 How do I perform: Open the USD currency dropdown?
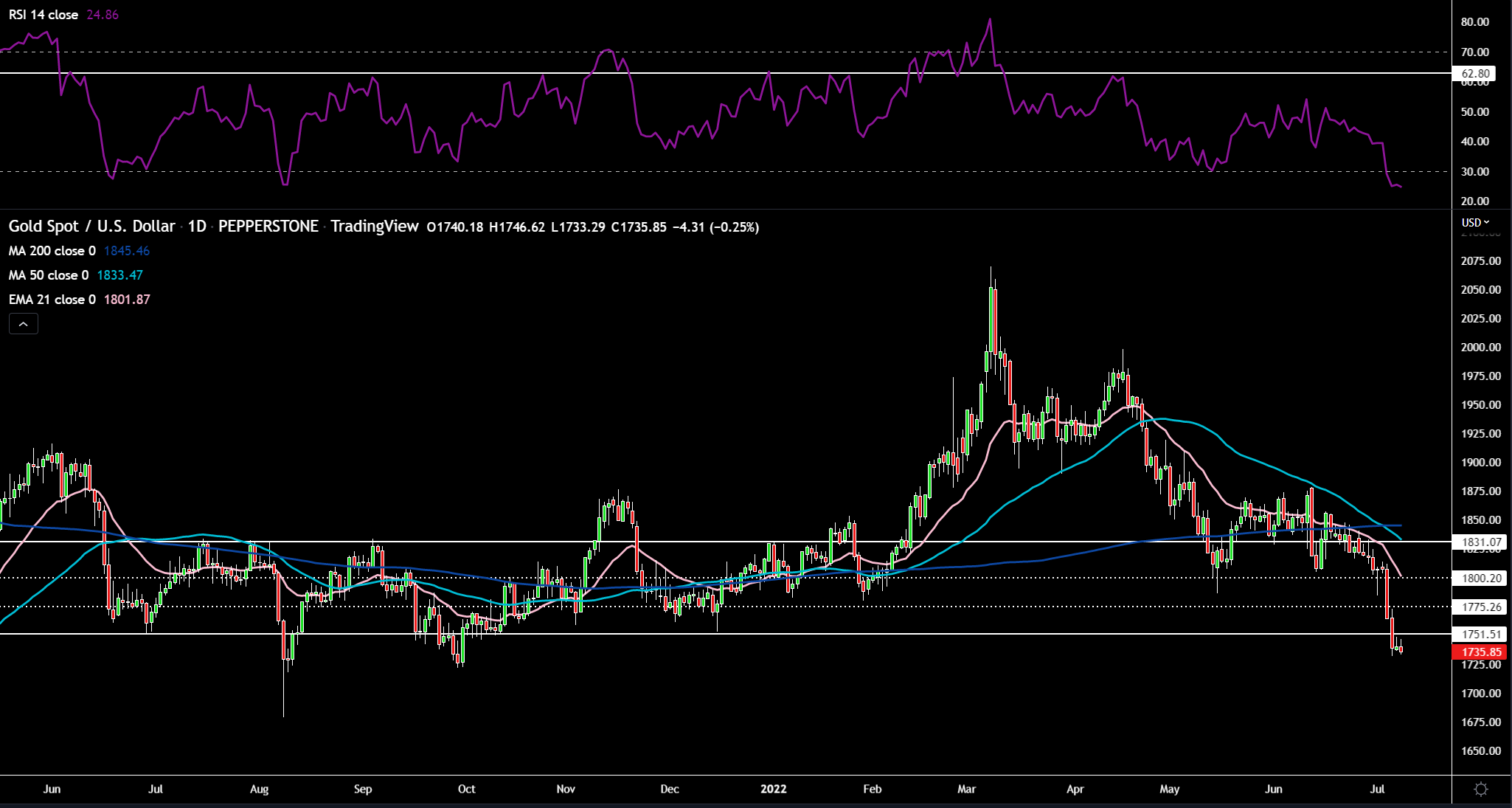pyautogui.click(x=1475, y=222)
